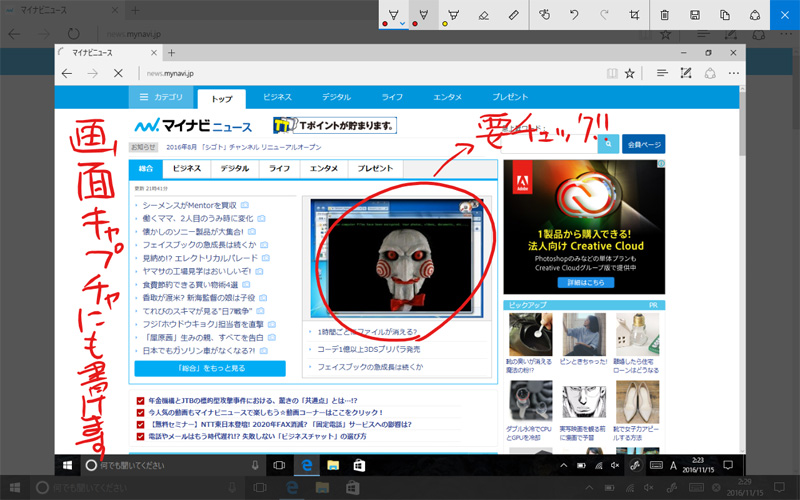This screenshot has height=500, width=800.
Task: Open Windows Ink Workspace in captured taskbar
Action: click(x=635, y=465)
